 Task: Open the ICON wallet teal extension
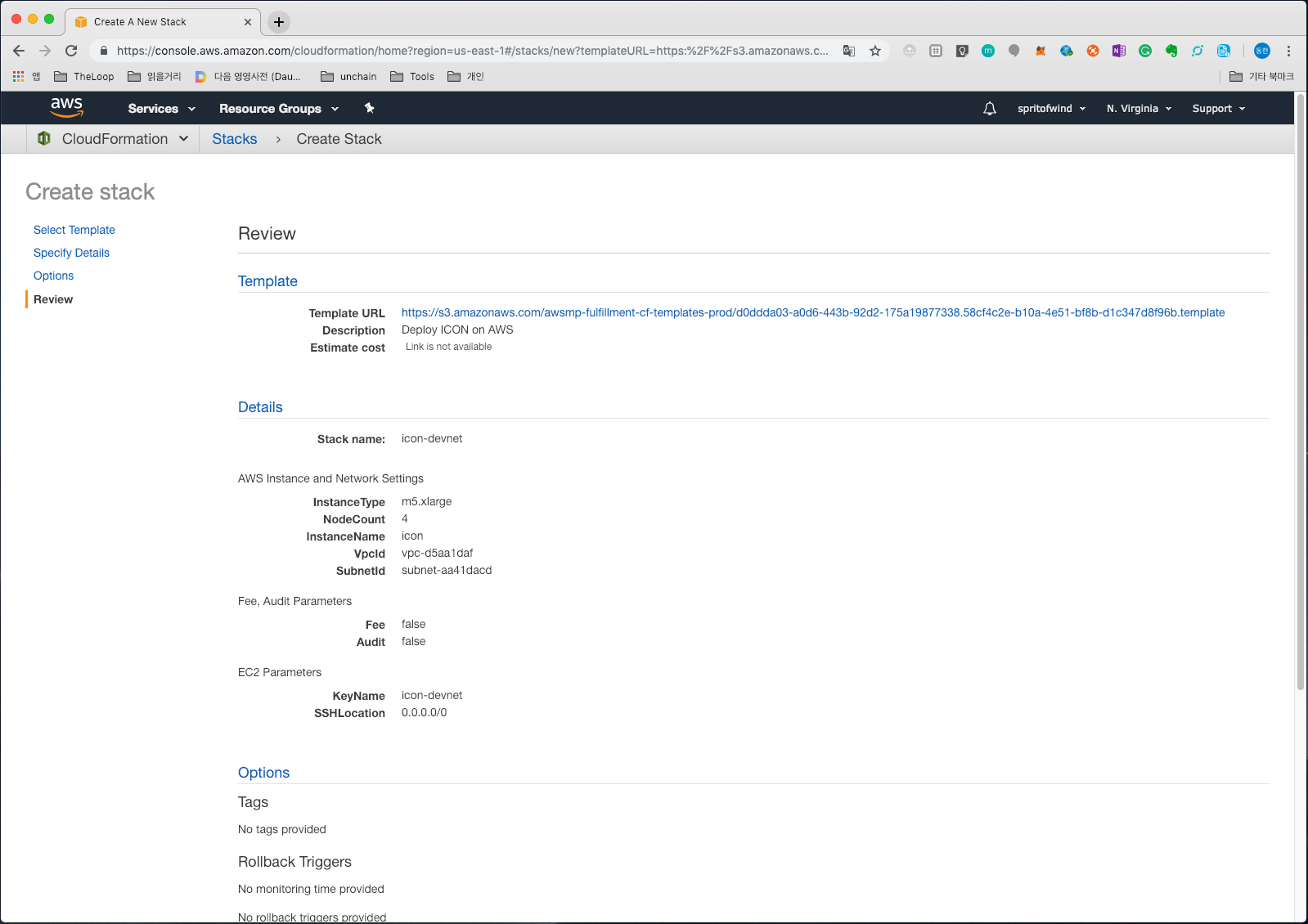pos(1198,51)
